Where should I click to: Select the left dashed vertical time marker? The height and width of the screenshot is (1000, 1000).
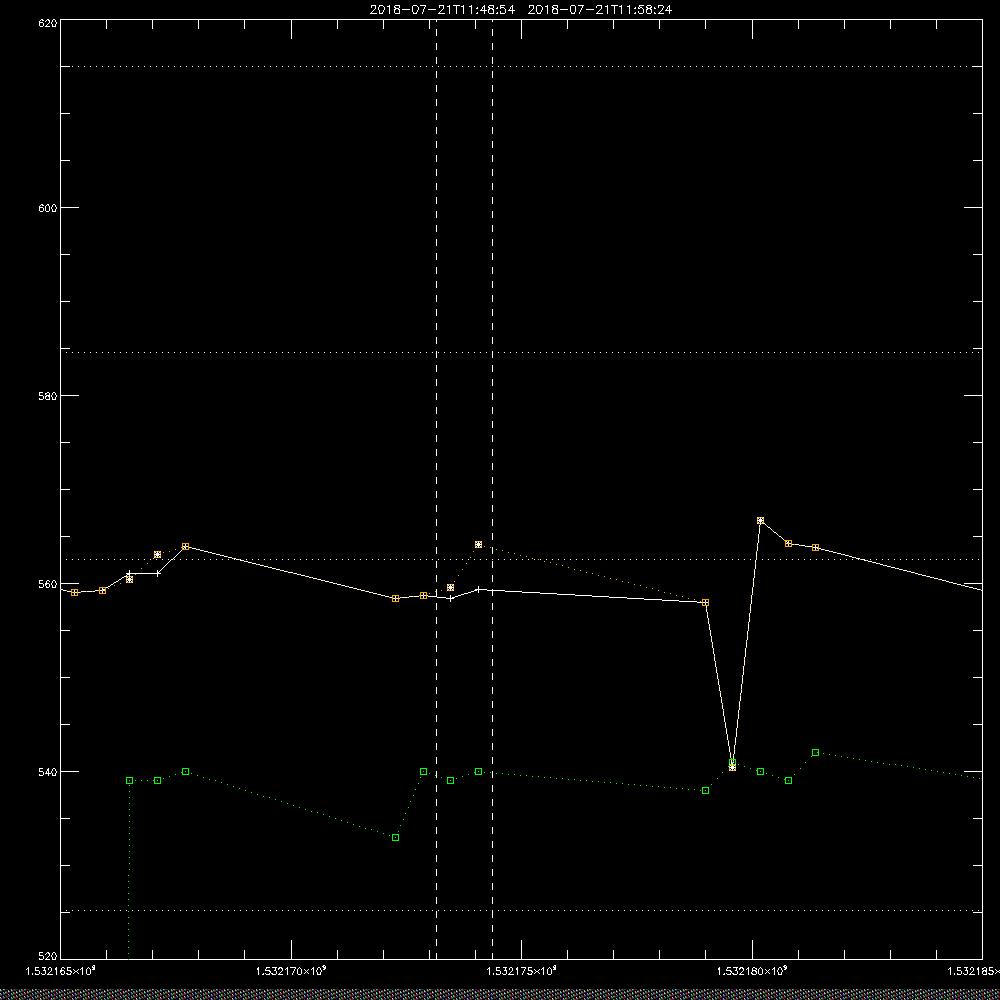(x=436, y=490)
